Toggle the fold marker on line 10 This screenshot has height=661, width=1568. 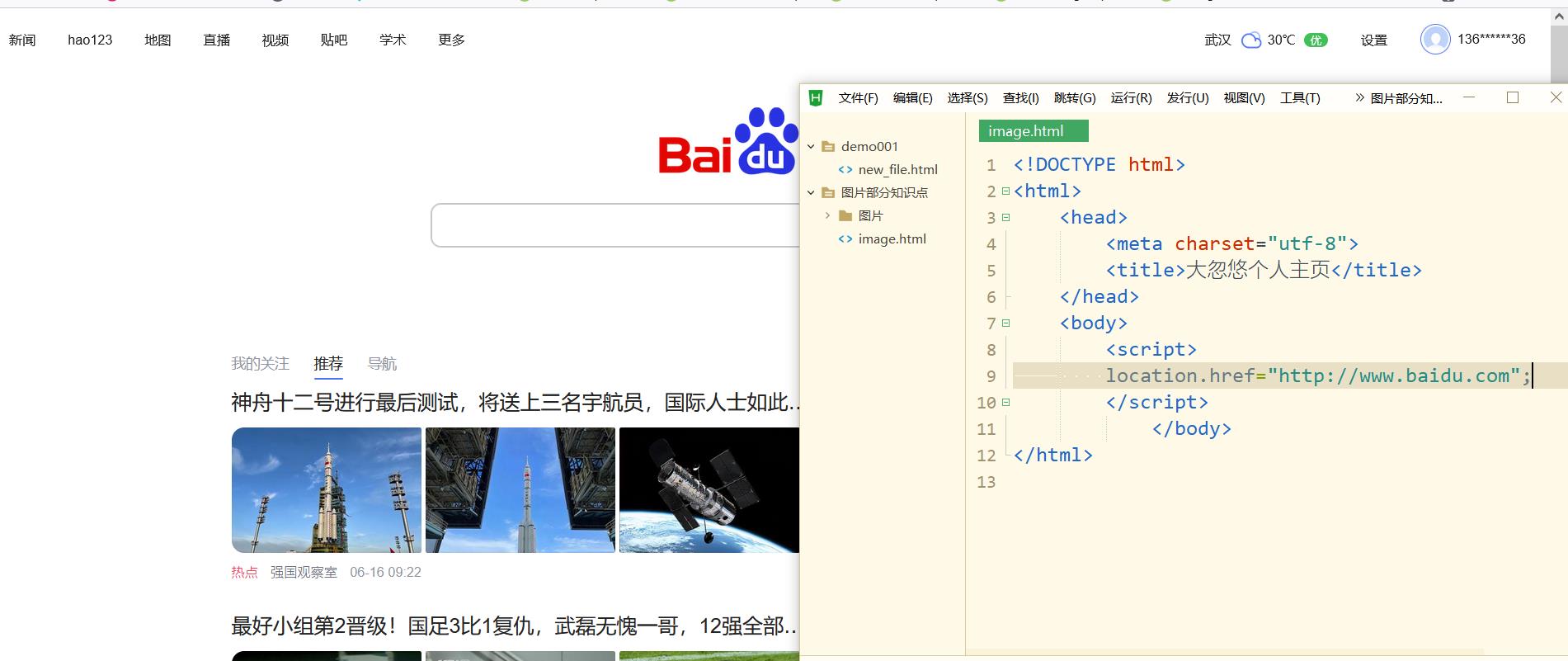[1005, 403]
